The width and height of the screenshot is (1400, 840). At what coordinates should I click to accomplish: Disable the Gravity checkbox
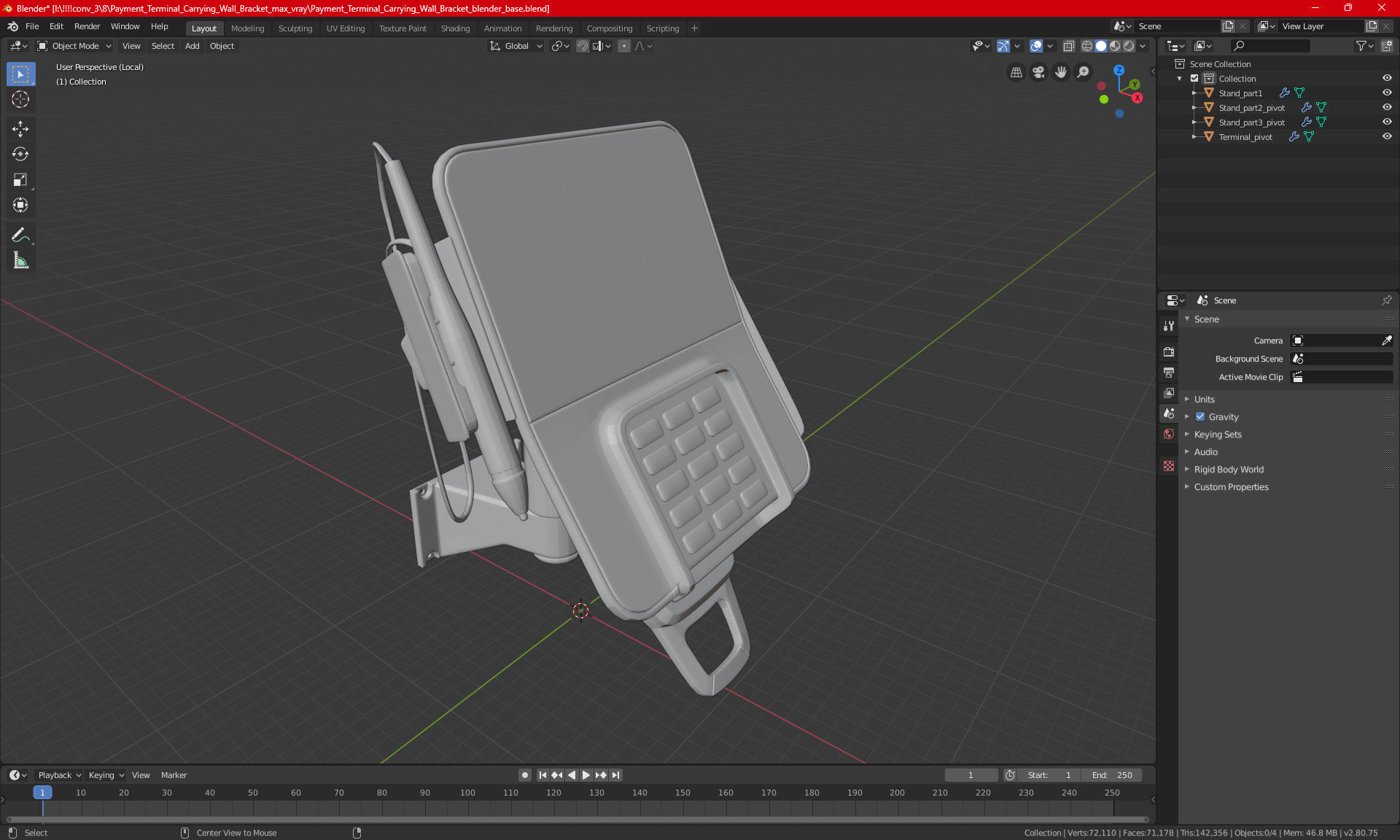(1200, 416)
